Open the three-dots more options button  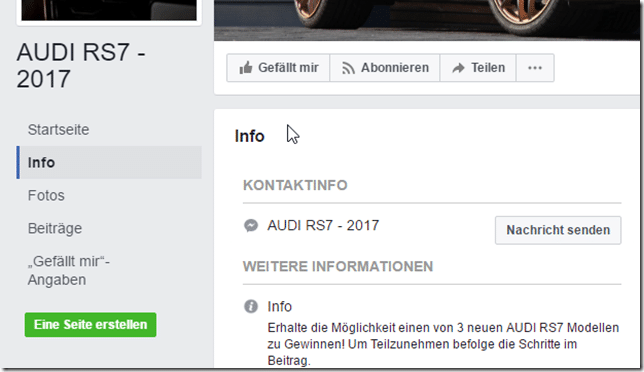coord(535,68)
